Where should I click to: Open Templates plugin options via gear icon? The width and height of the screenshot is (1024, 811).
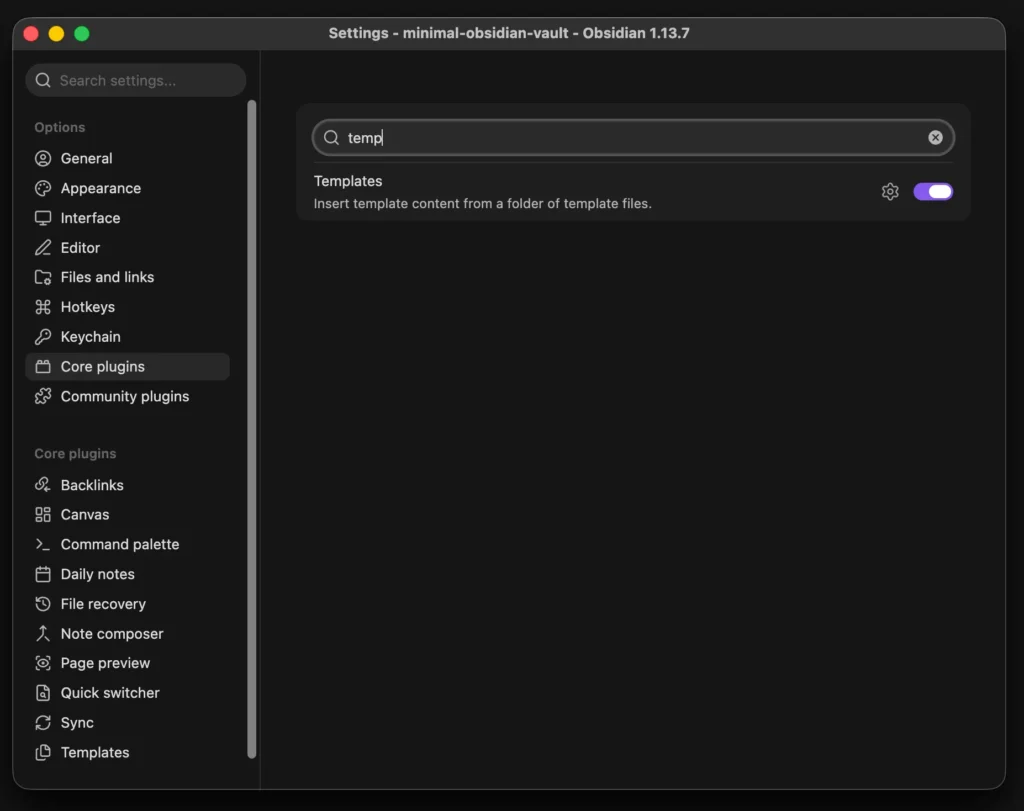[x=890, y=191]
